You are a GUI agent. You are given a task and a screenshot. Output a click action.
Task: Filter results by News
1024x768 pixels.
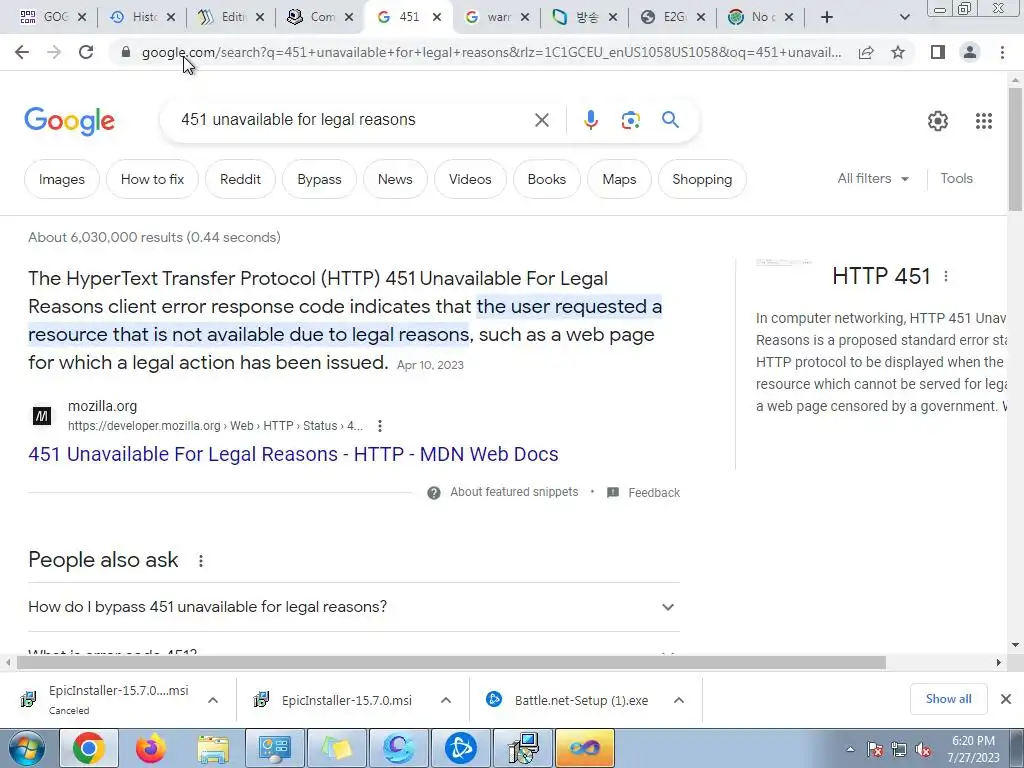click(395, 179)
